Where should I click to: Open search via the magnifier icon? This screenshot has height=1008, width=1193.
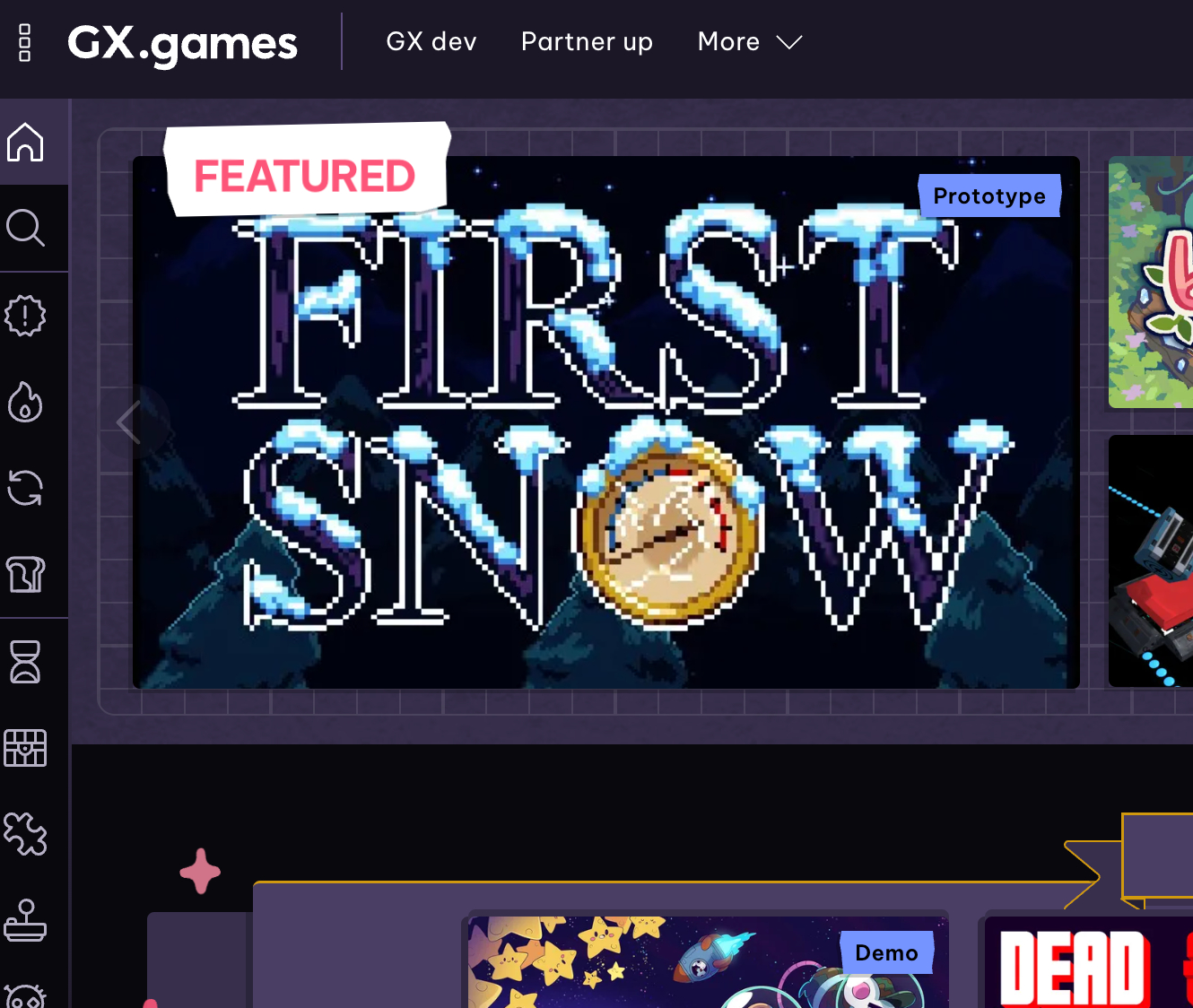25,228
